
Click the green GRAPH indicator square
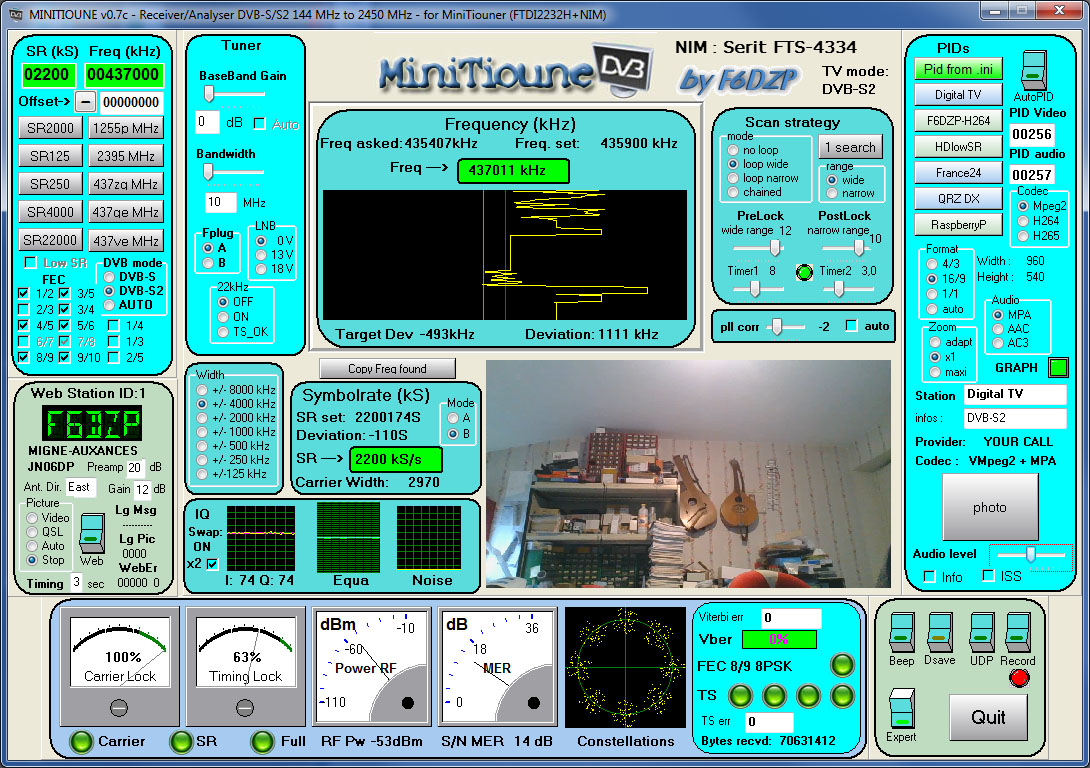coord(1058,367)
